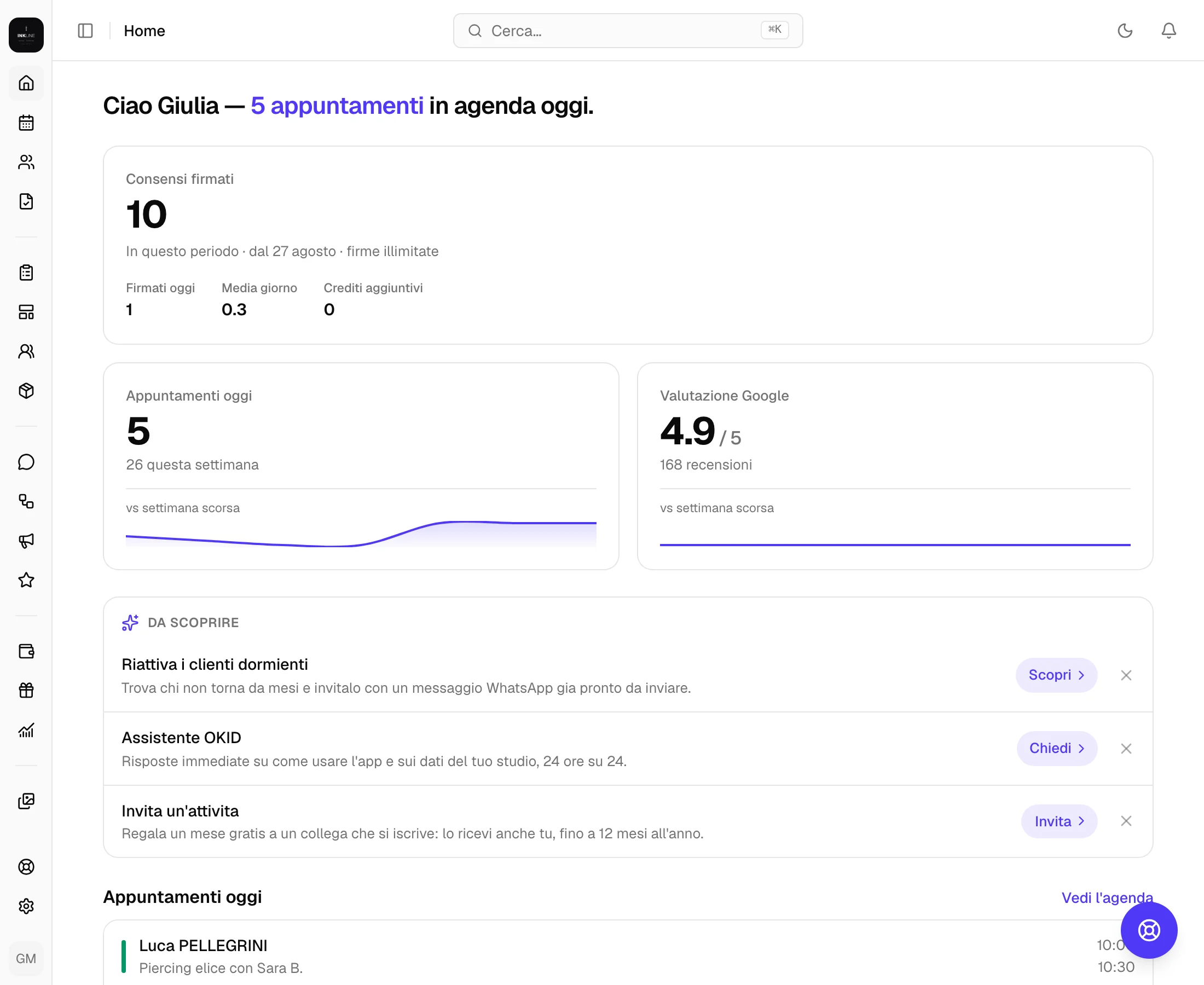
Task: Click the 5 appuntamenti heading link
Action: click(337, 106)
